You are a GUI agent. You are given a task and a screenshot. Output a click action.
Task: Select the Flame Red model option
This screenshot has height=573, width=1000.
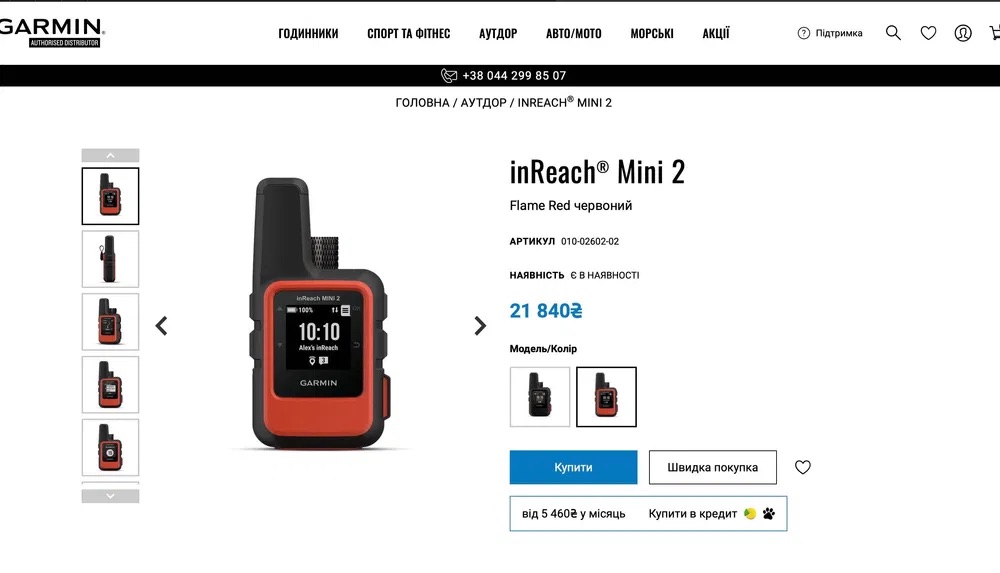[x=606, y=397]
